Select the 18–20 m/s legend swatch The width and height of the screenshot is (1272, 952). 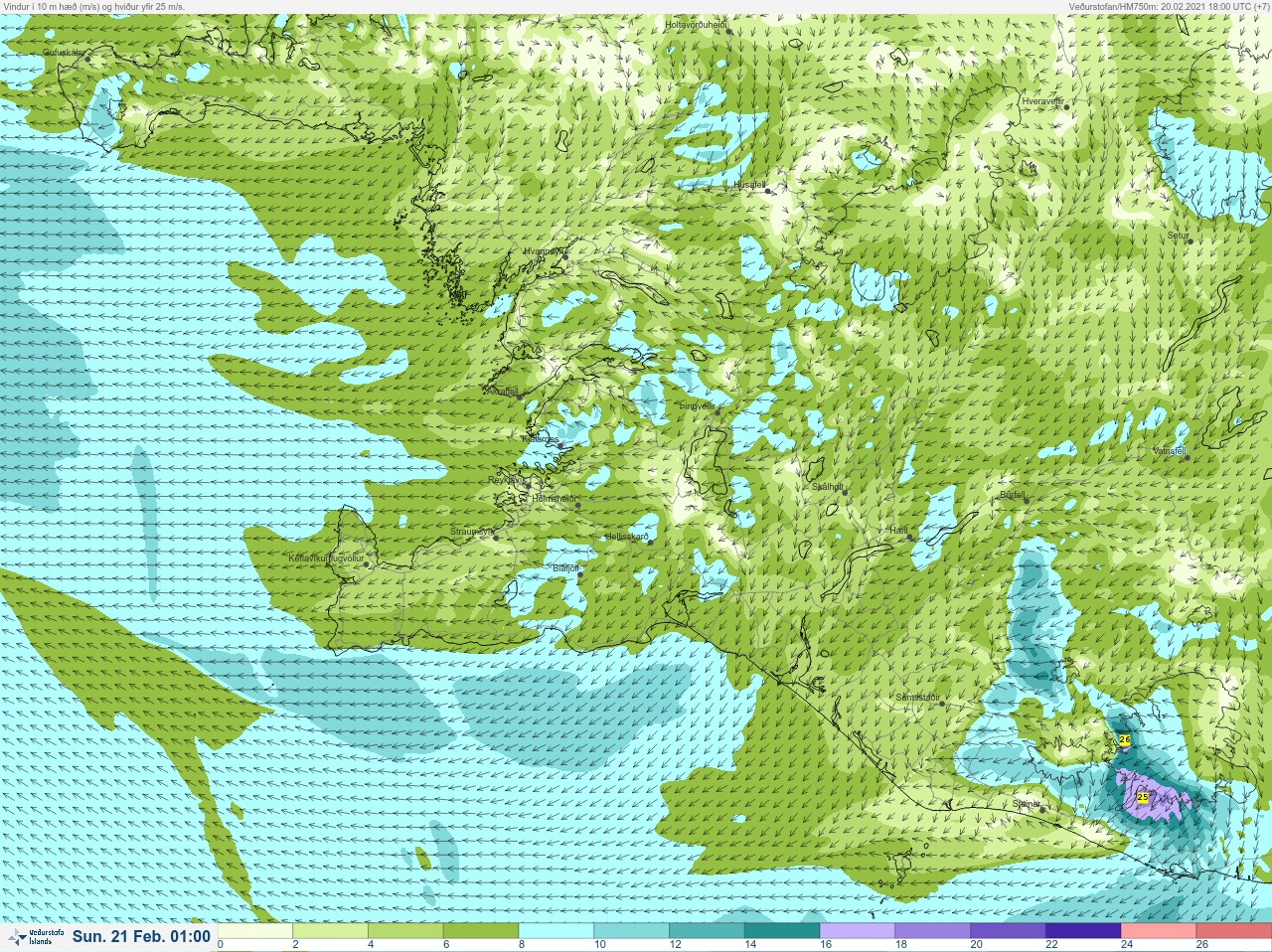click(933, 931)
